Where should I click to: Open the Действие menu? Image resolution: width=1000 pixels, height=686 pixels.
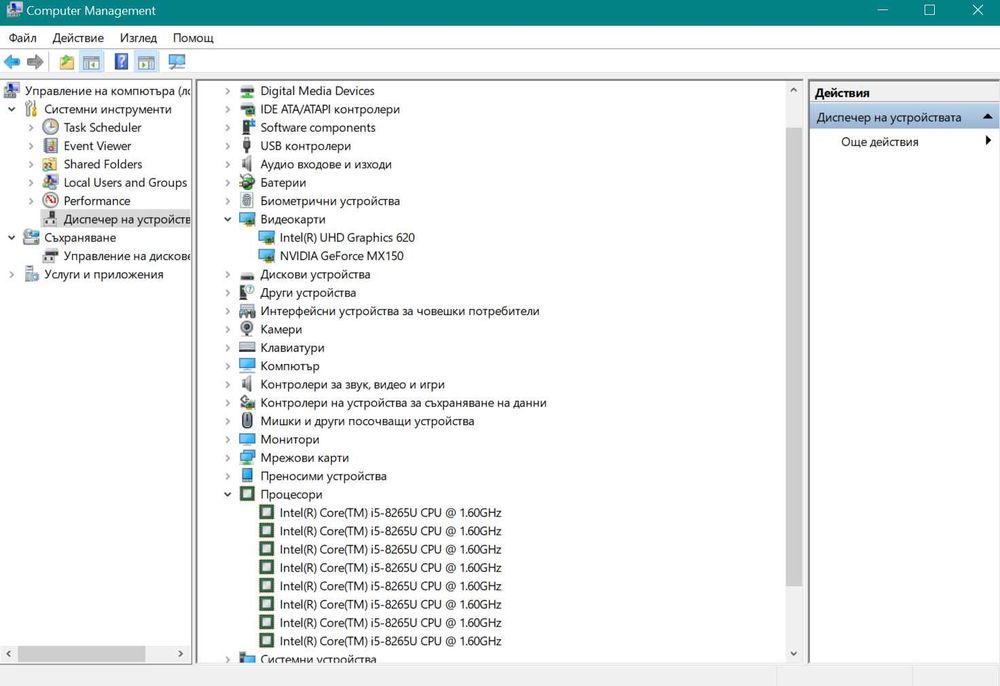tap(78, 38)
